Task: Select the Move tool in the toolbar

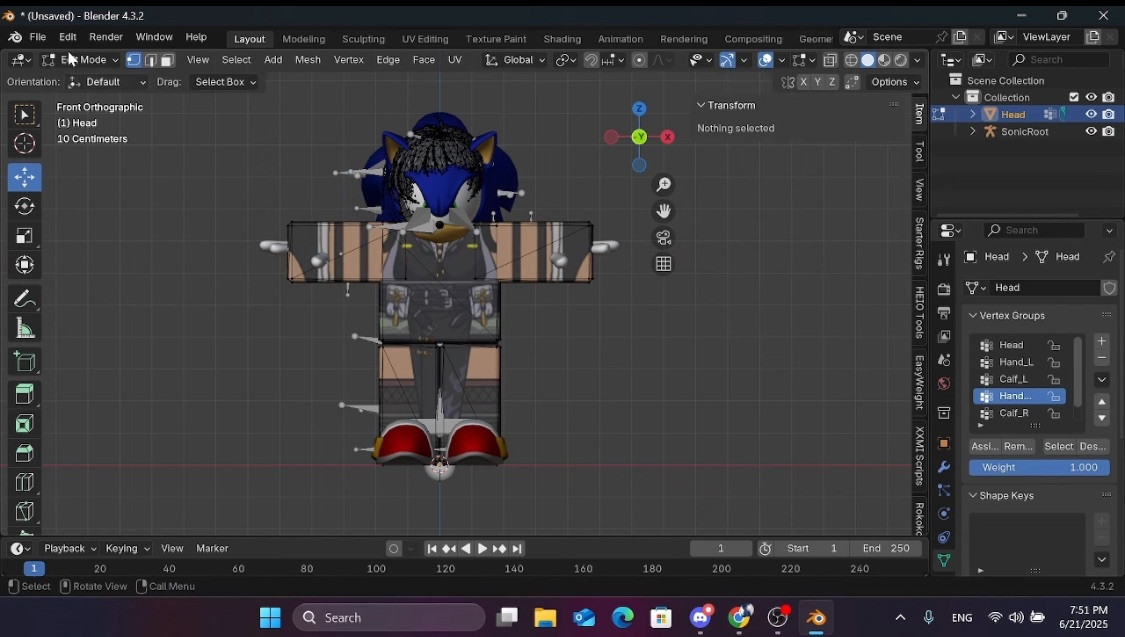Action: 25,177
